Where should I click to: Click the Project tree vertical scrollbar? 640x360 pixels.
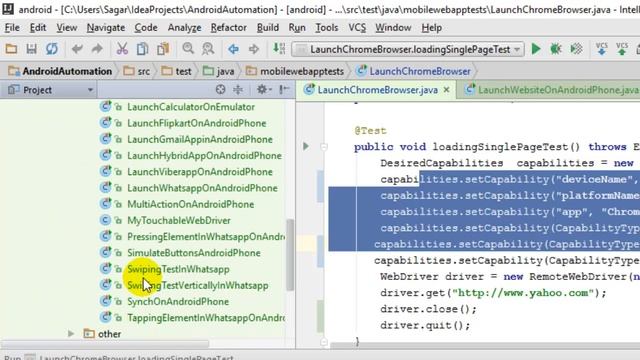[290, 255]
